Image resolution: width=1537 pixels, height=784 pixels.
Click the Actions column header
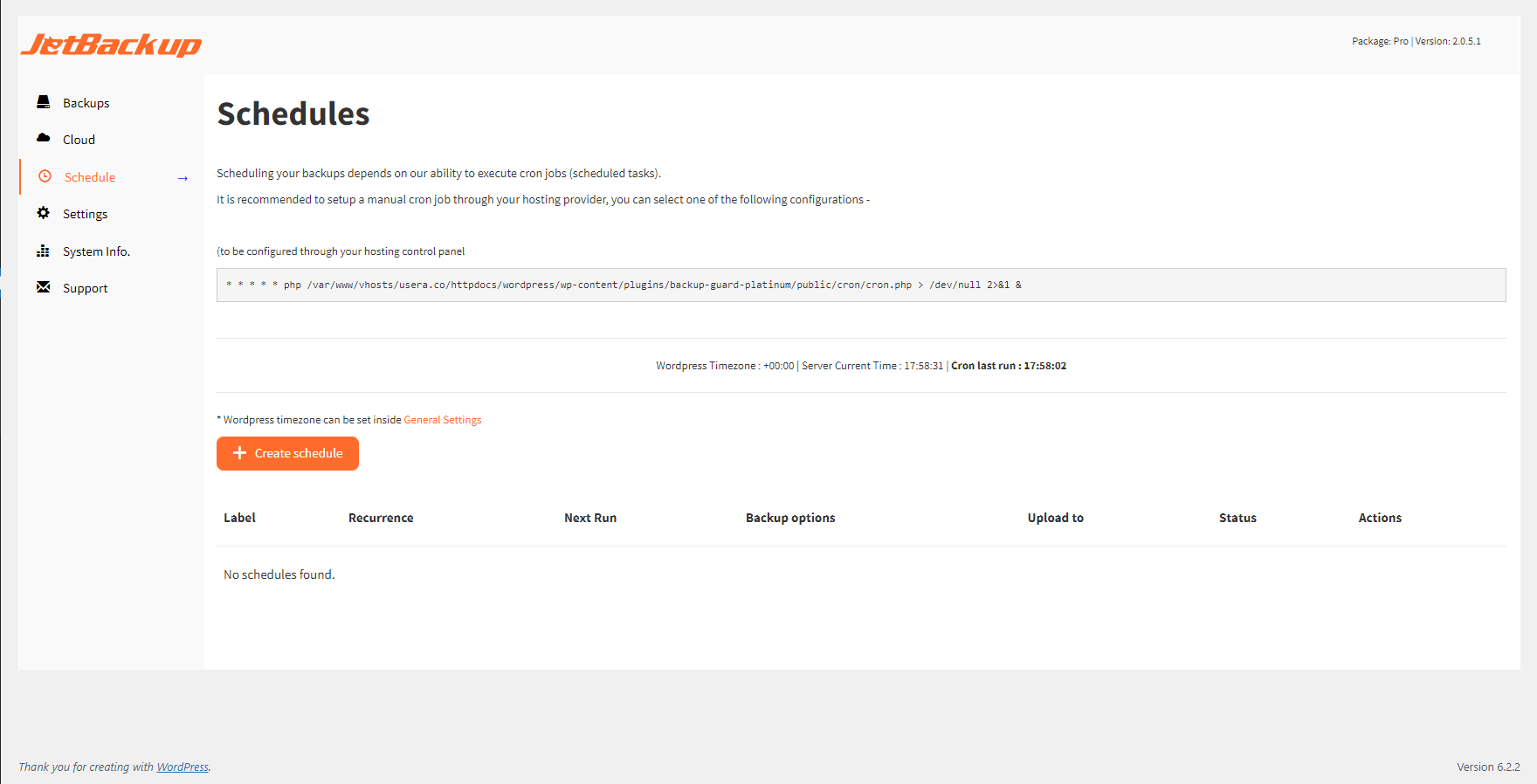pyautogui.click(x=1380, y=518)
